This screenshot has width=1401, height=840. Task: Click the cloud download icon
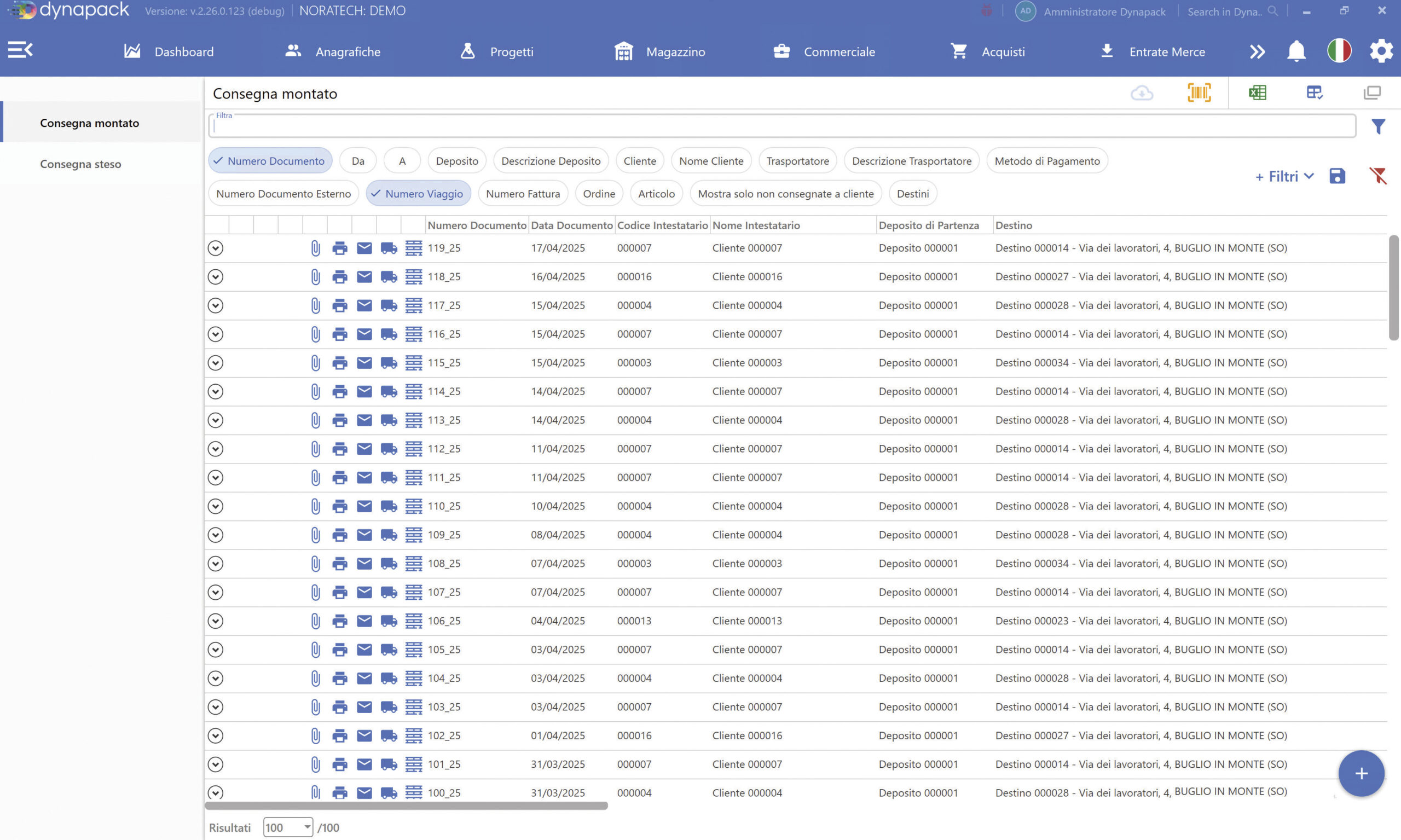coord(1142,93)
